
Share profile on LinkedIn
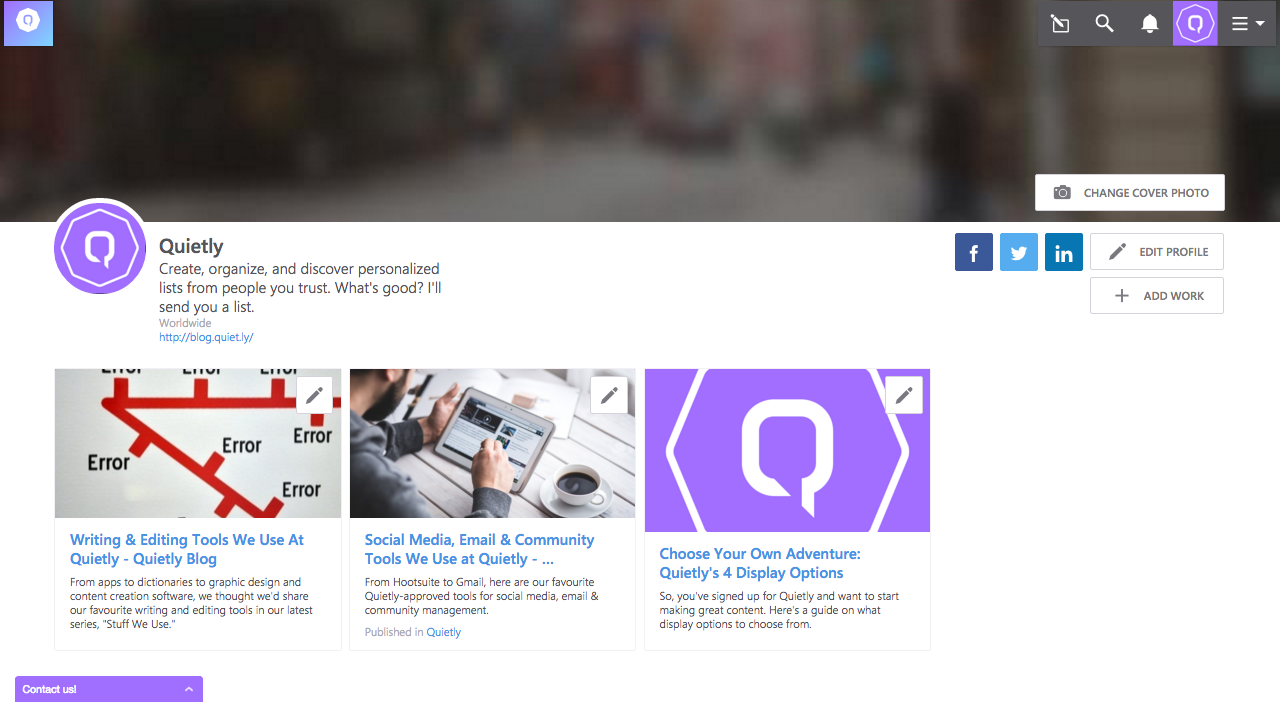(x=1064, y=252)
